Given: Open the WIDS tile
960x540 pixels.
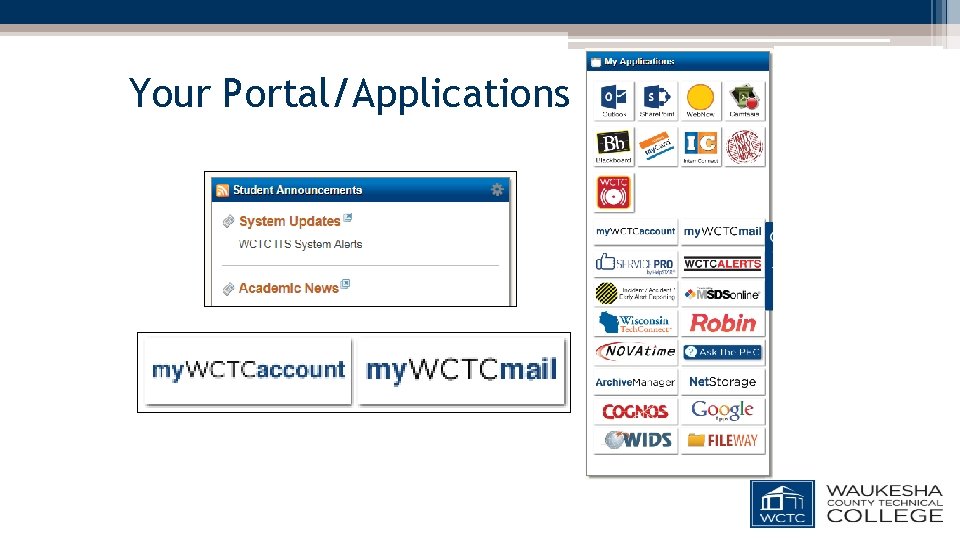Looking at the screenshot, I should click(x=636, y=440).
